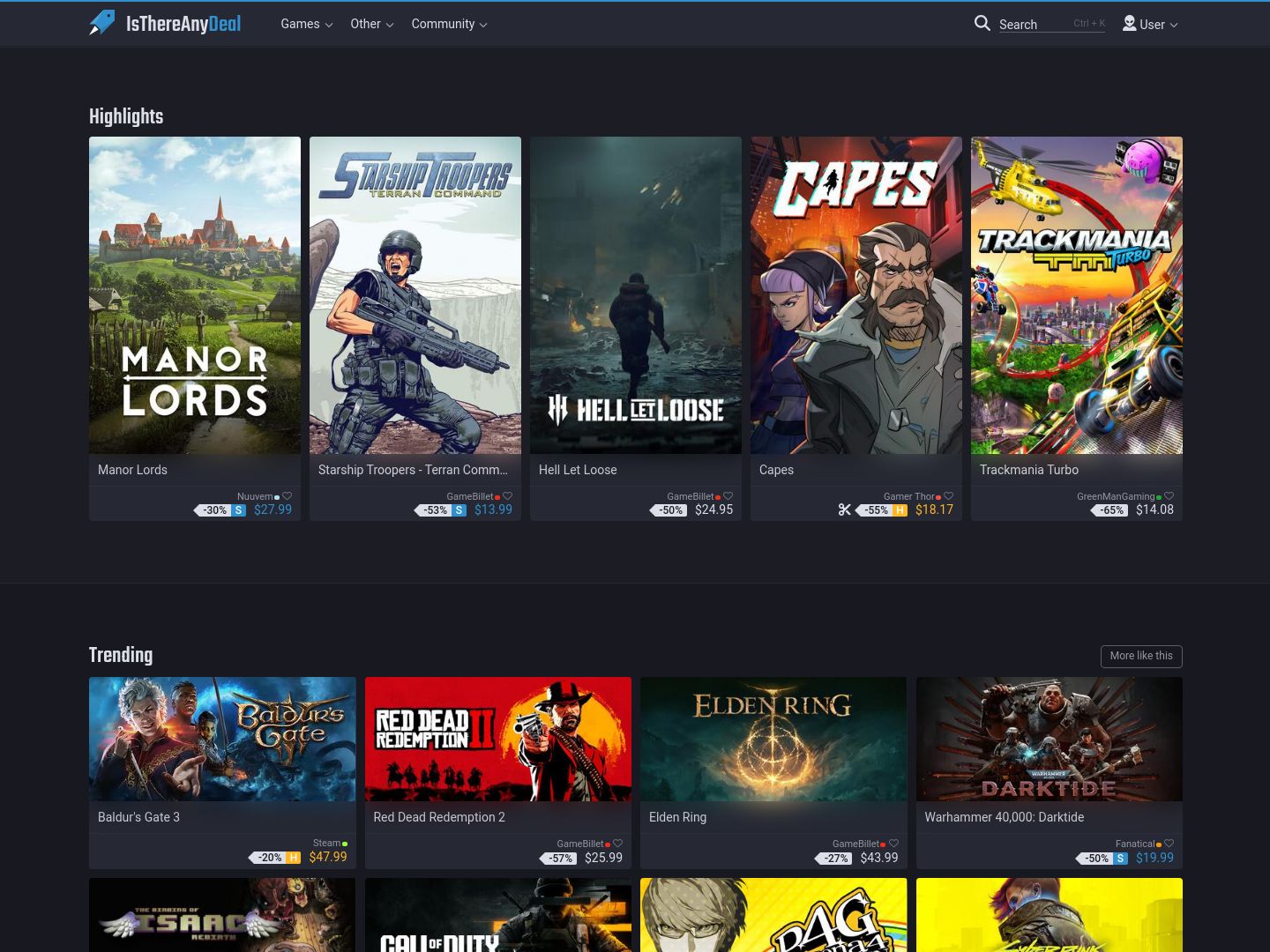This screenshot has width=1270, height=952.
Task: Open the Starship Troopers - Terran Command title
Action: [413, 470]
